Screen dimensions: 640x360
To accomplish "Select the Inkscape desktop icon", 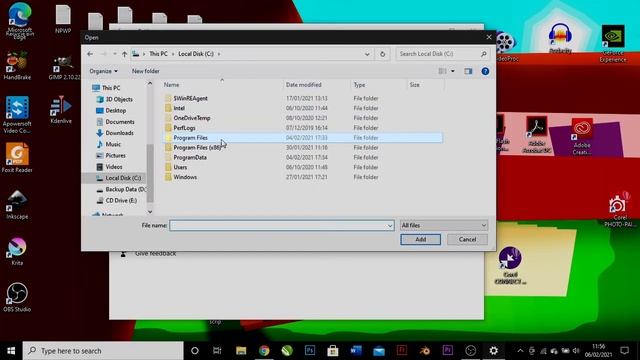I will [17, 205].
